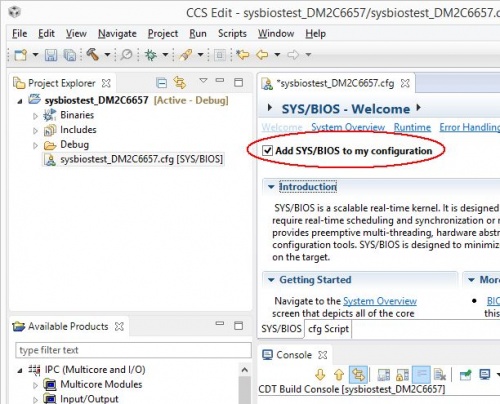
Task: Open the System Overview link at top
Action: tap(348, 127)
